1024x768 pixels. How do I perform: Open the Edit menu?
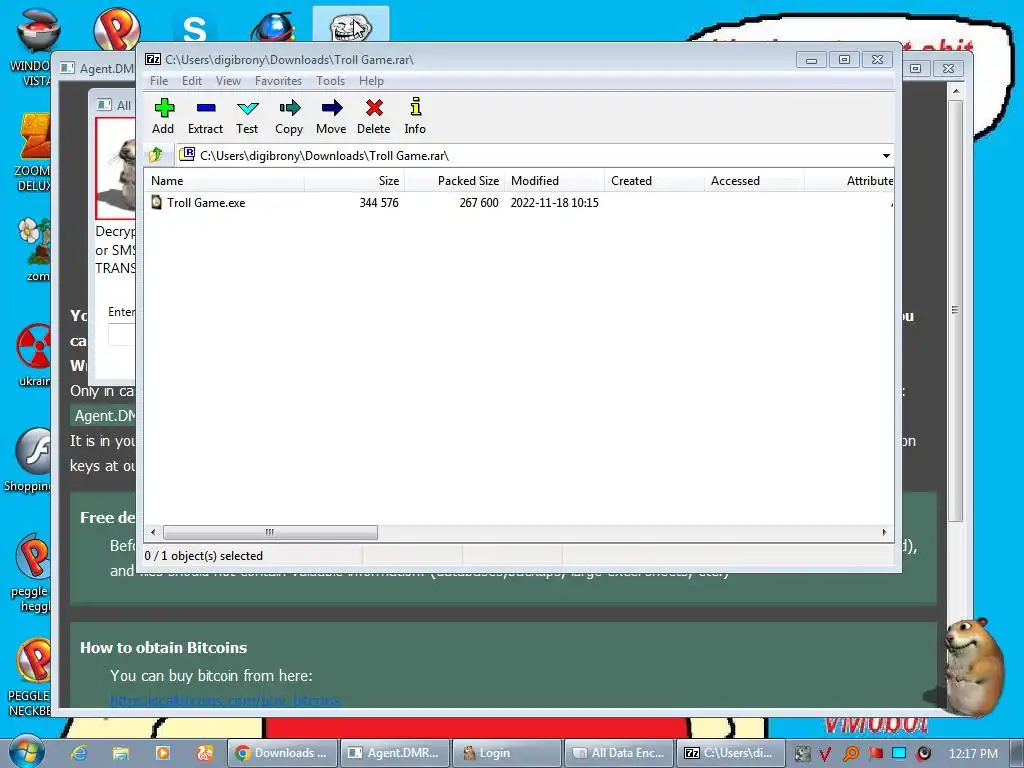191,81
